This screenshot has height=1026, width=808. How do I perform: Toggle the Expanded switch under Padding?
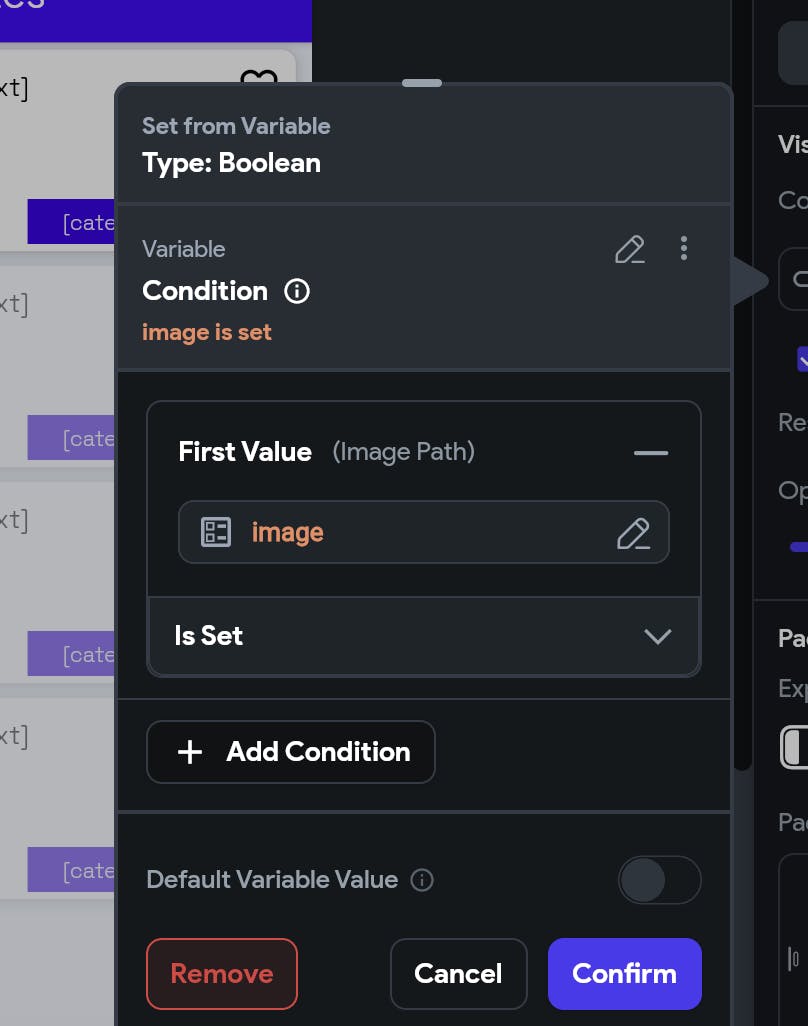tap(795, 746)
